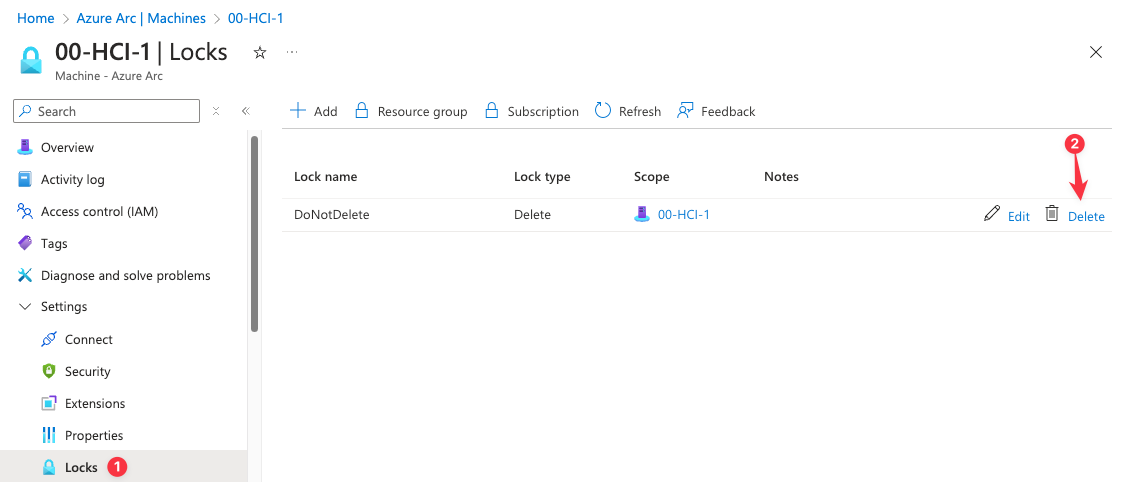The height and width of the screenshot is (482, 1132).
Task: Open the 00-HCI-1 scope link
Action: pos(684,214)
